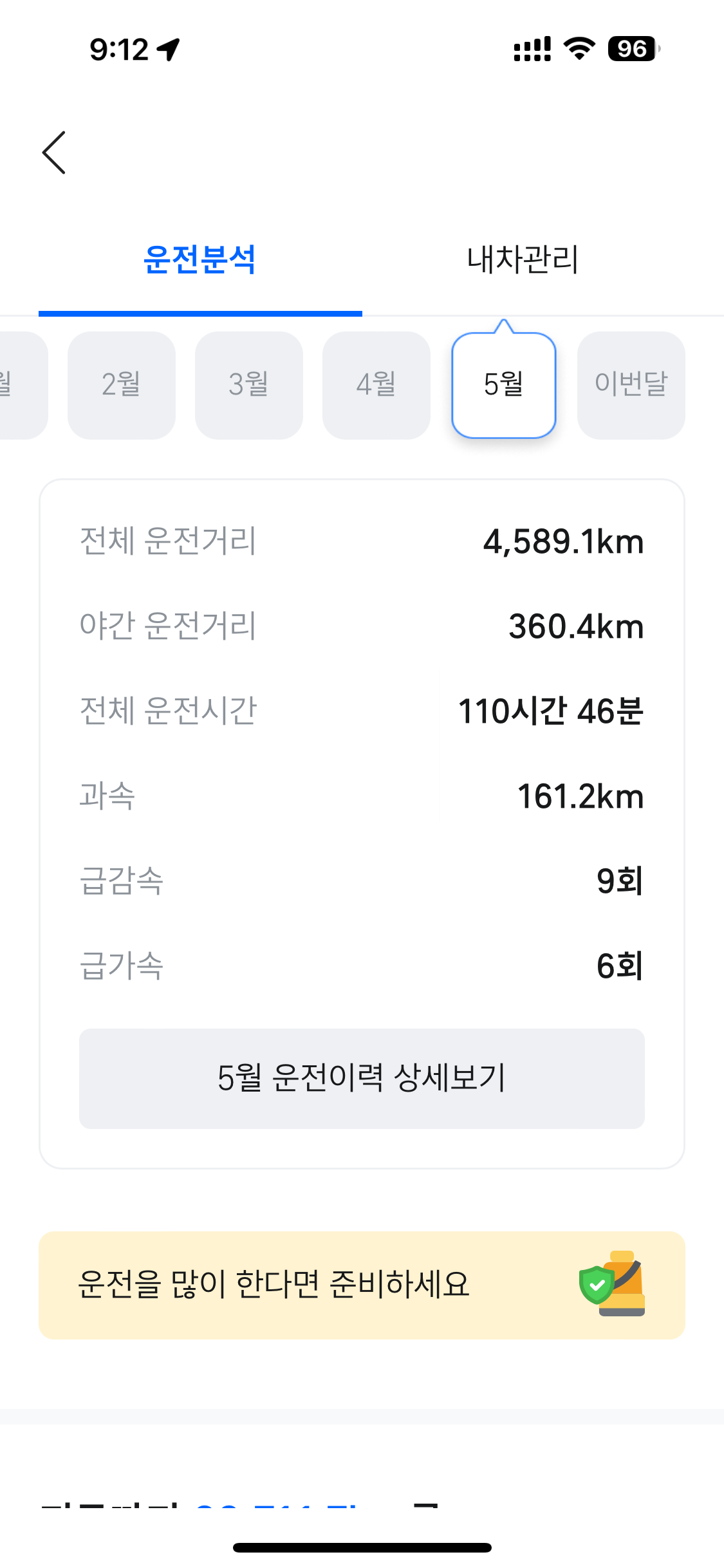This screenshot has height=1568, width=724.
Task: Tap the home indicator bar
Action: click(362, 1547)
